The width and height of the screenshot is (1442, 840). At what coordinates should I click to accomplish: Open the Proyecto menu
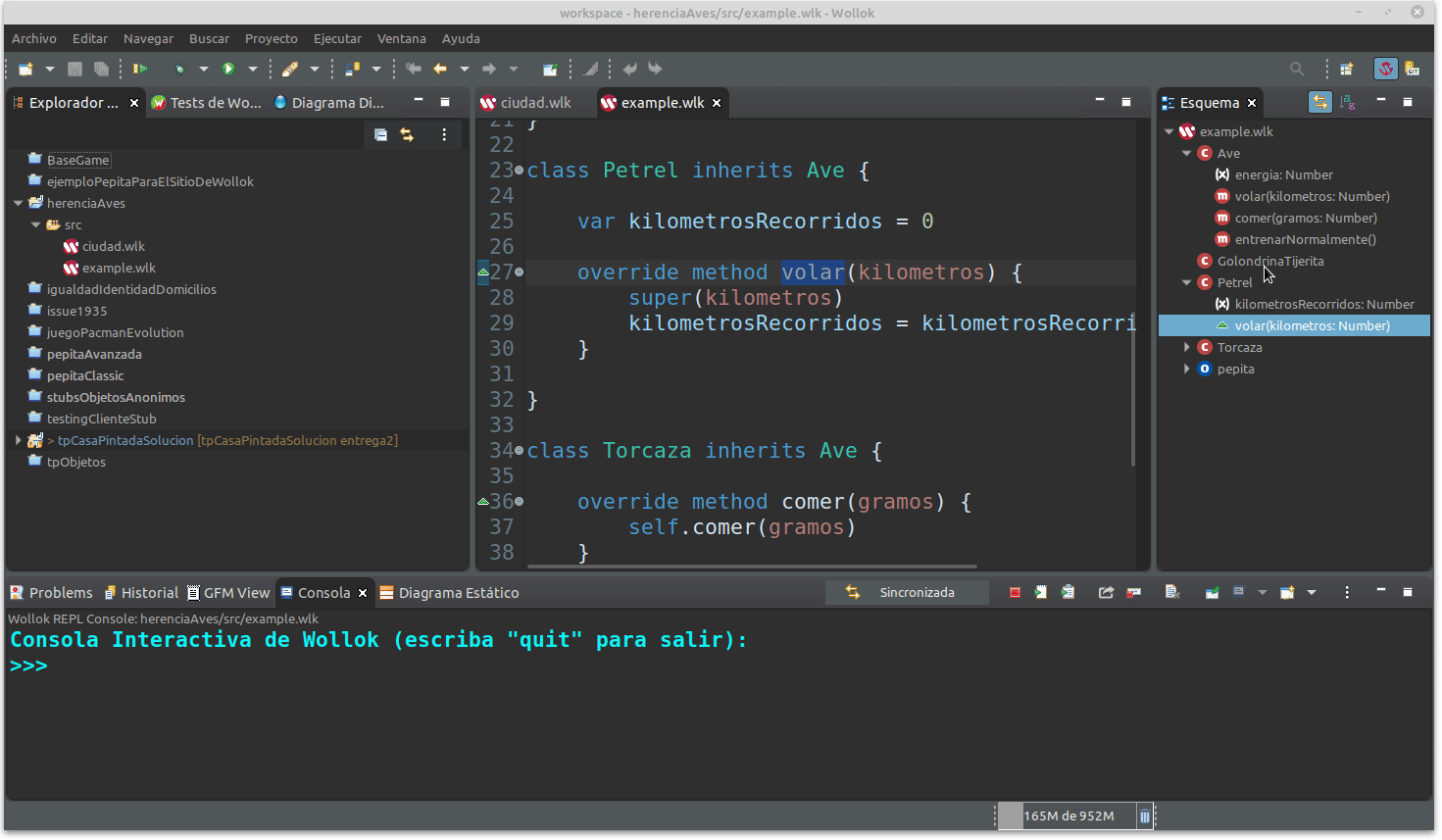(x=271, y=38)
